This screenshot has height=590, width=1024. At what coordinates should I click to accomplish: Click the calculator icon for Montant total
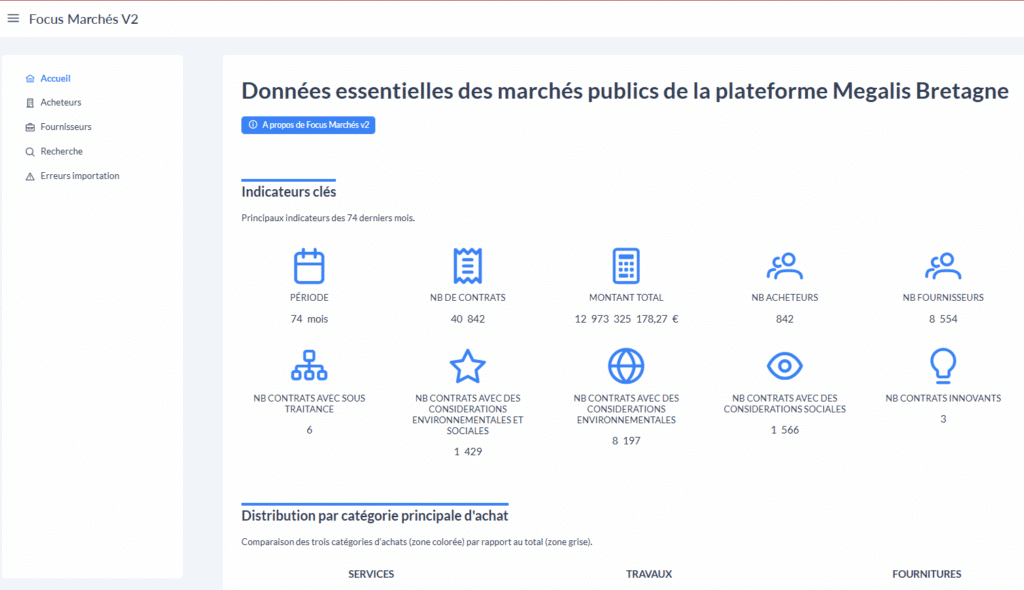(x=626, y=266)
